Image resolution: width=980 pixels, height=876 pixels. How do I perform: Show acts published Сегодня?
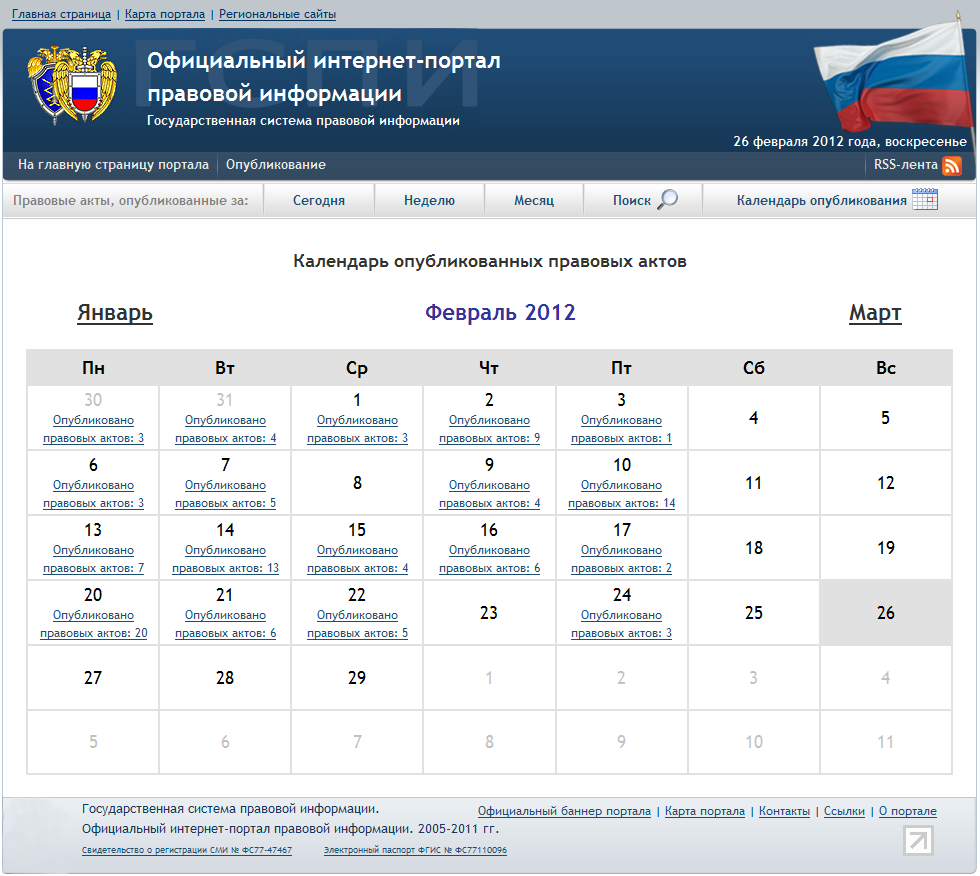click(x=319, y=201)
